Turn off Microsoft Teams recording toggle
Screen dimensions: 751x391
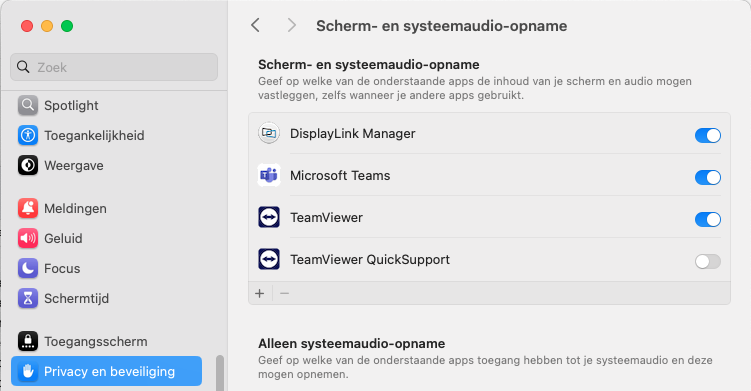click(x=707, y=177)
